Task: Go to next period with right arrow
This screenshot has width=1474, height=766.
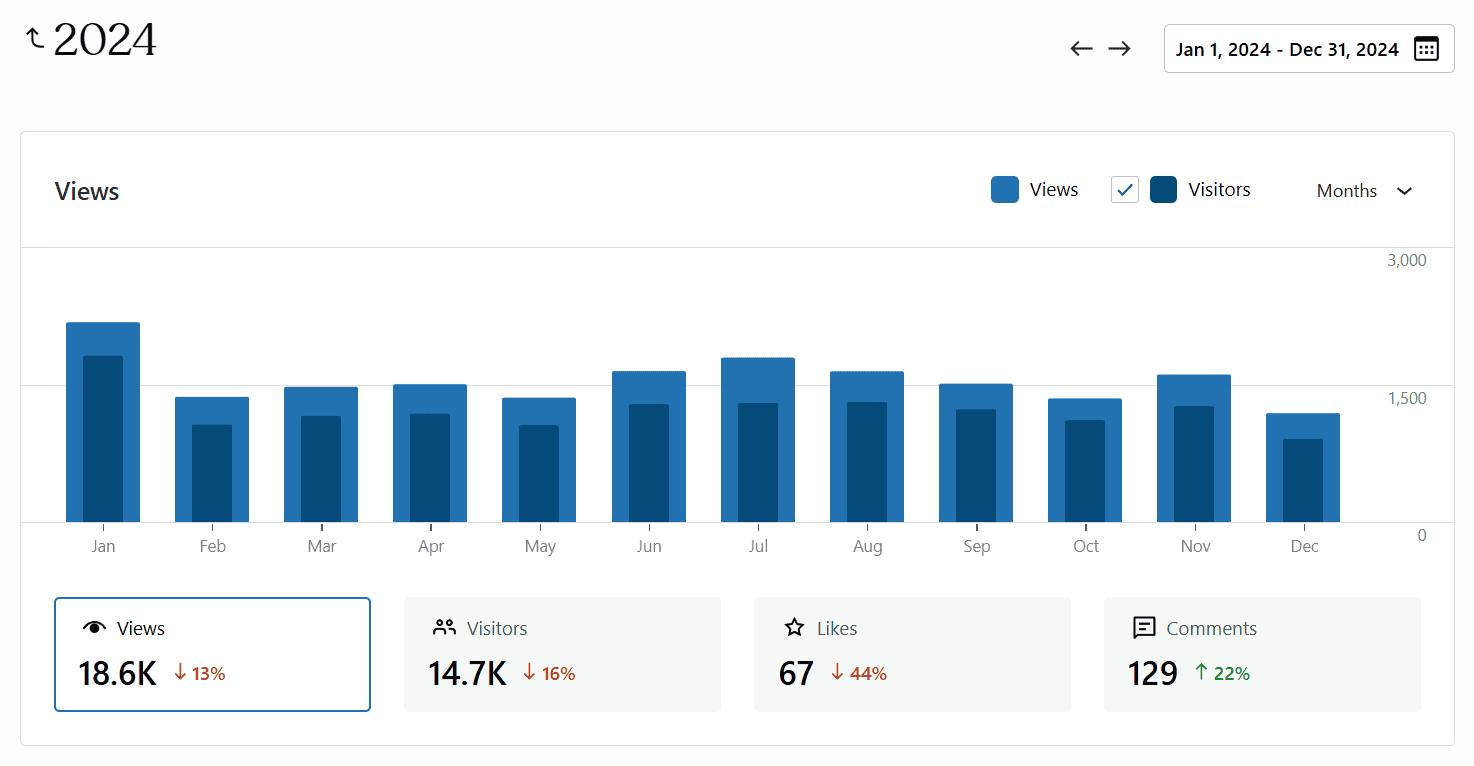Action: point(1119,48)
